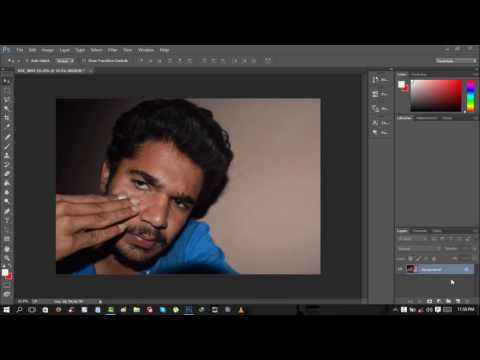Toggle Quick Mask mode
480x360 pixels.
(6, 285)
